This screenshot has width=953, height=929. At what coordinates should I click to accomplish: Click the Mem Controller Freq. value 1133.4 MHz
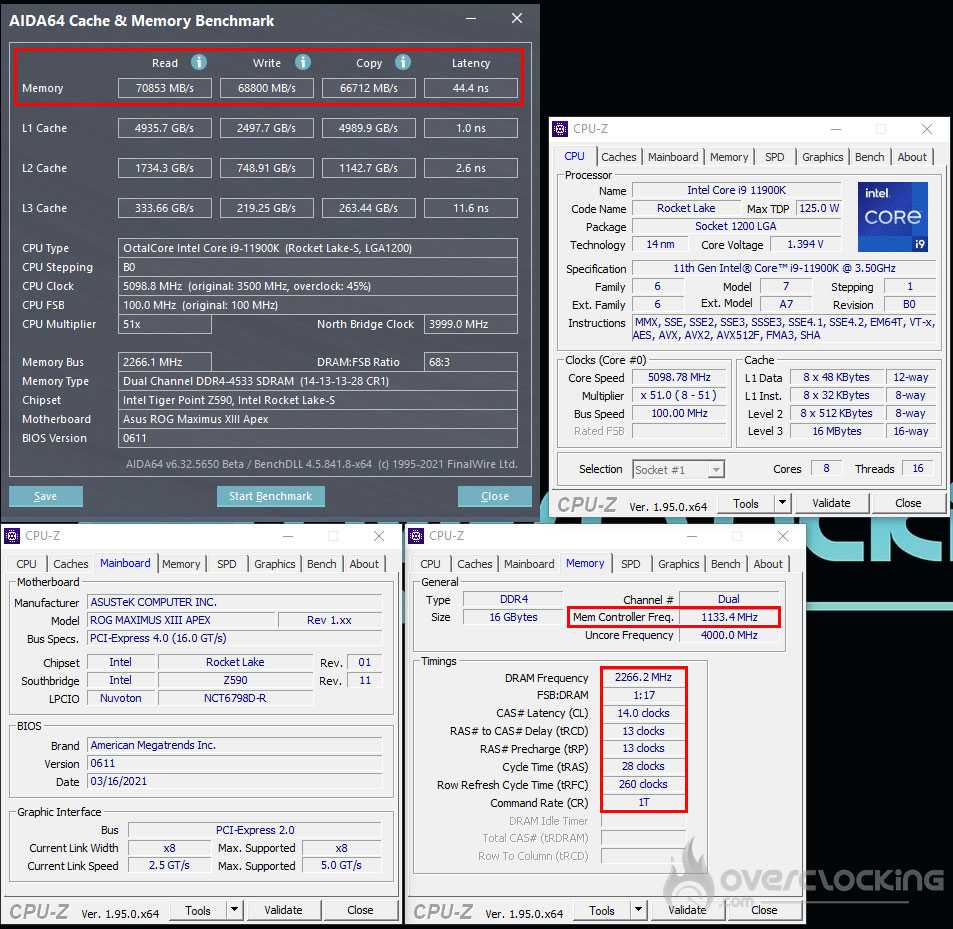pos(729,617)
